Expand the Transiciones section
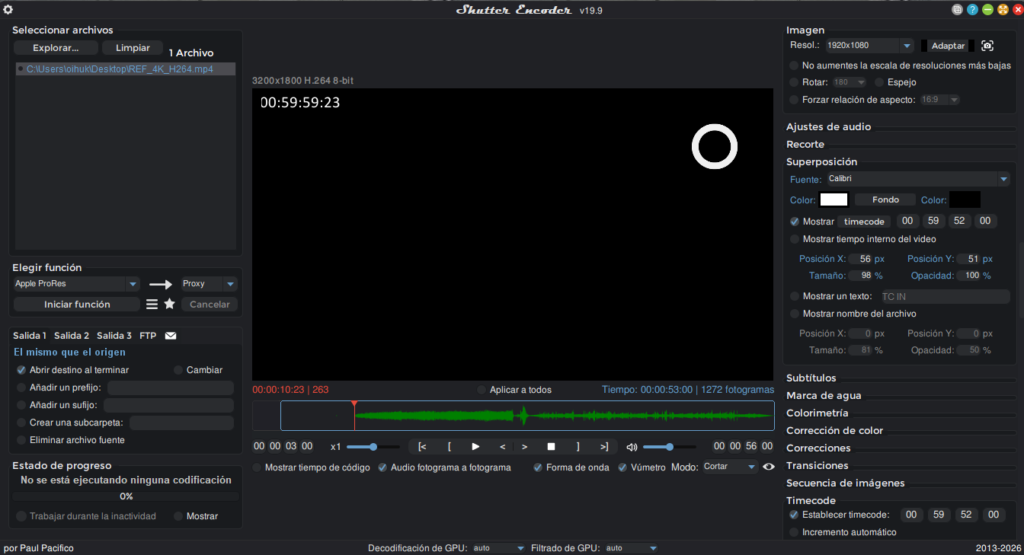The image size is (1024, 555). (x=817, y=466)
